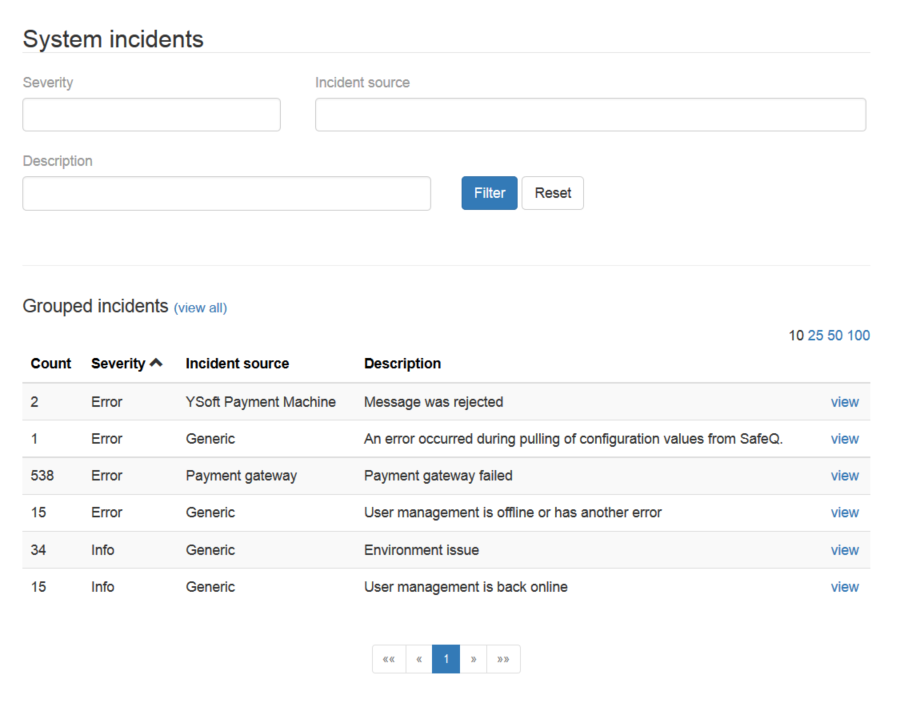Image resolution: width=903 pixels, height=702 pixels.
Task: Show 50 items per page
Action: point(835,335)
